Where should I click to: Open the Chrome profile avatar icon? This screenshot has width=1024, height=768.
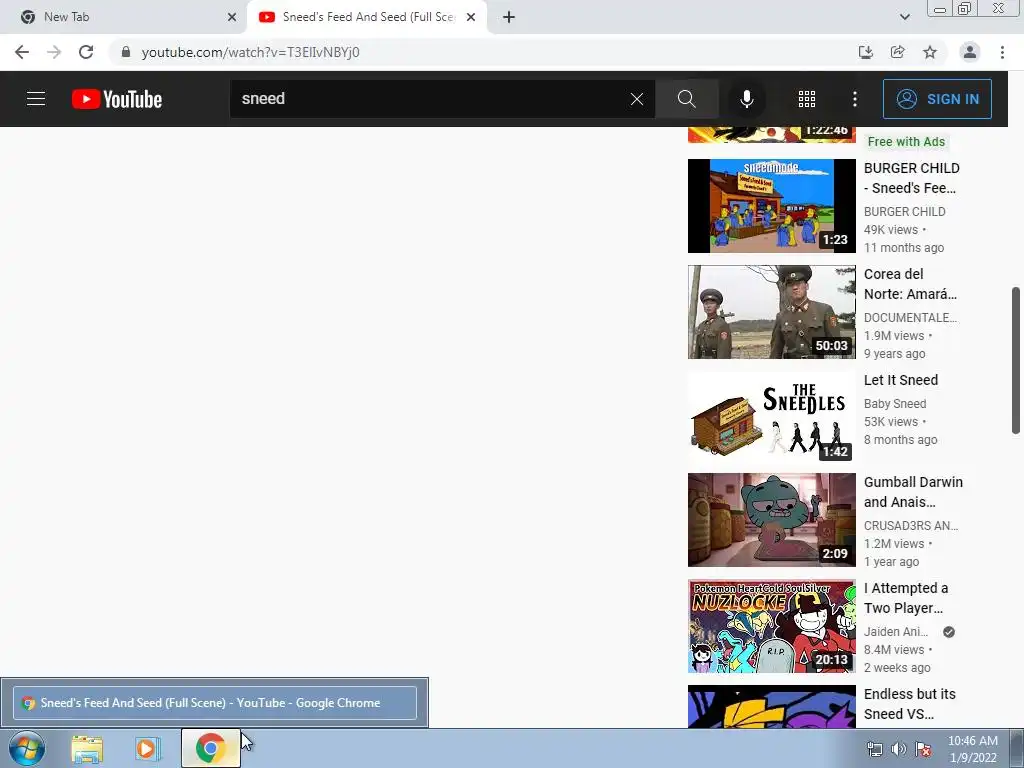[970, 52]
